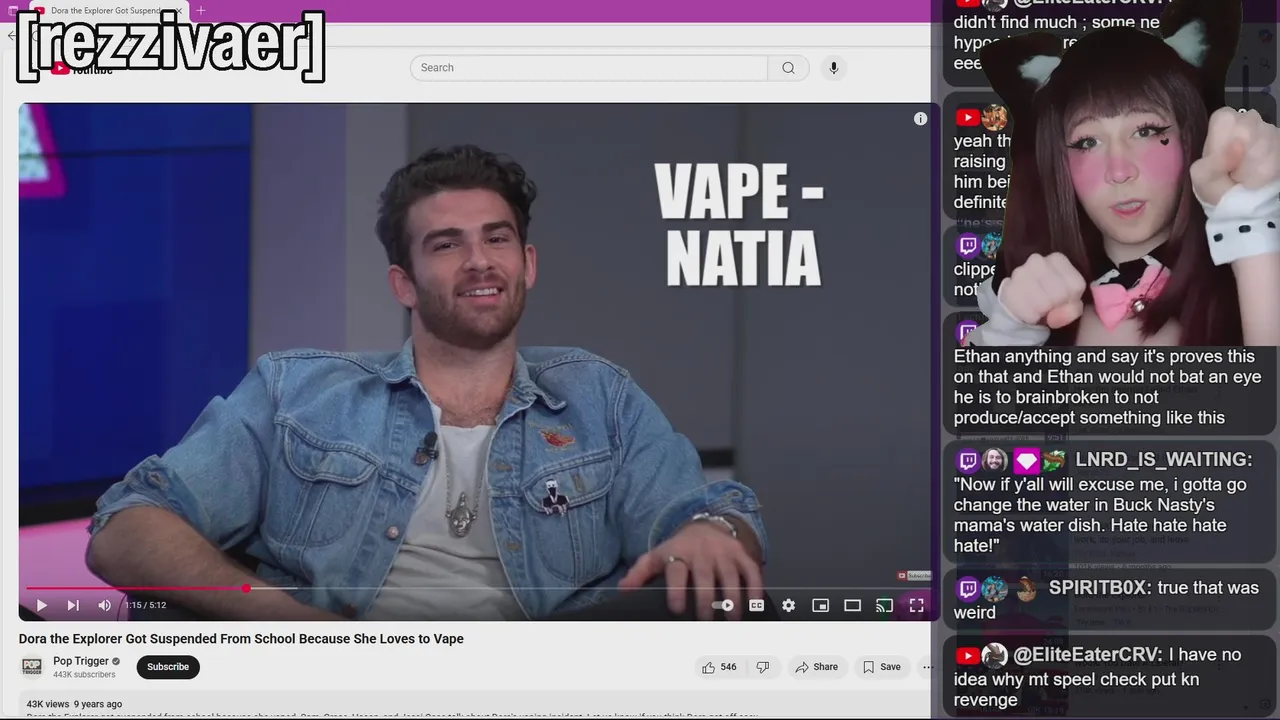The width and height of the screenshot is (1280, 720).
Task: Enable miniplayer mode icon
Action: (x=821, y=605)
